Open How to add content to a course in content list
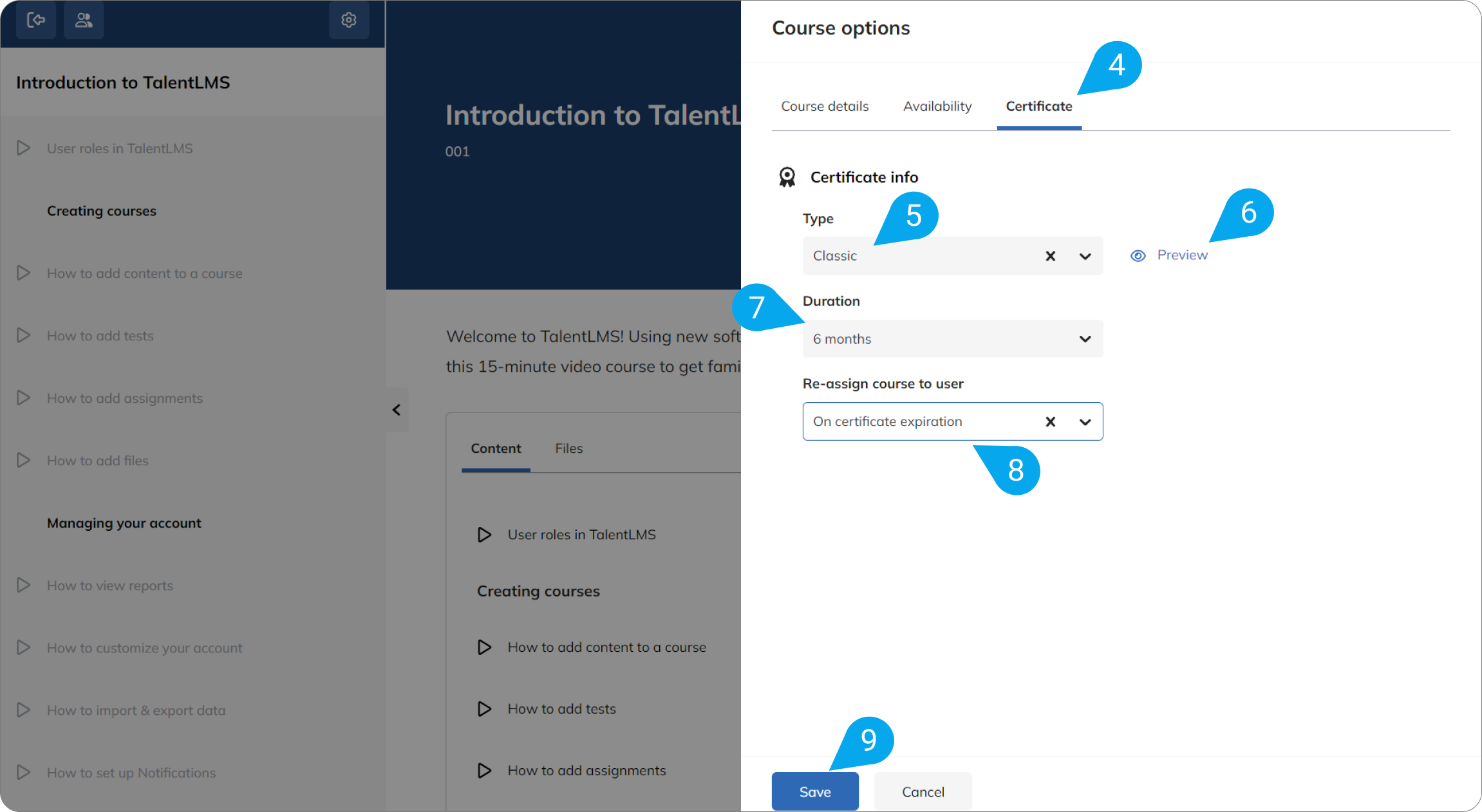 pyautogui.click(x=606, y=647)
